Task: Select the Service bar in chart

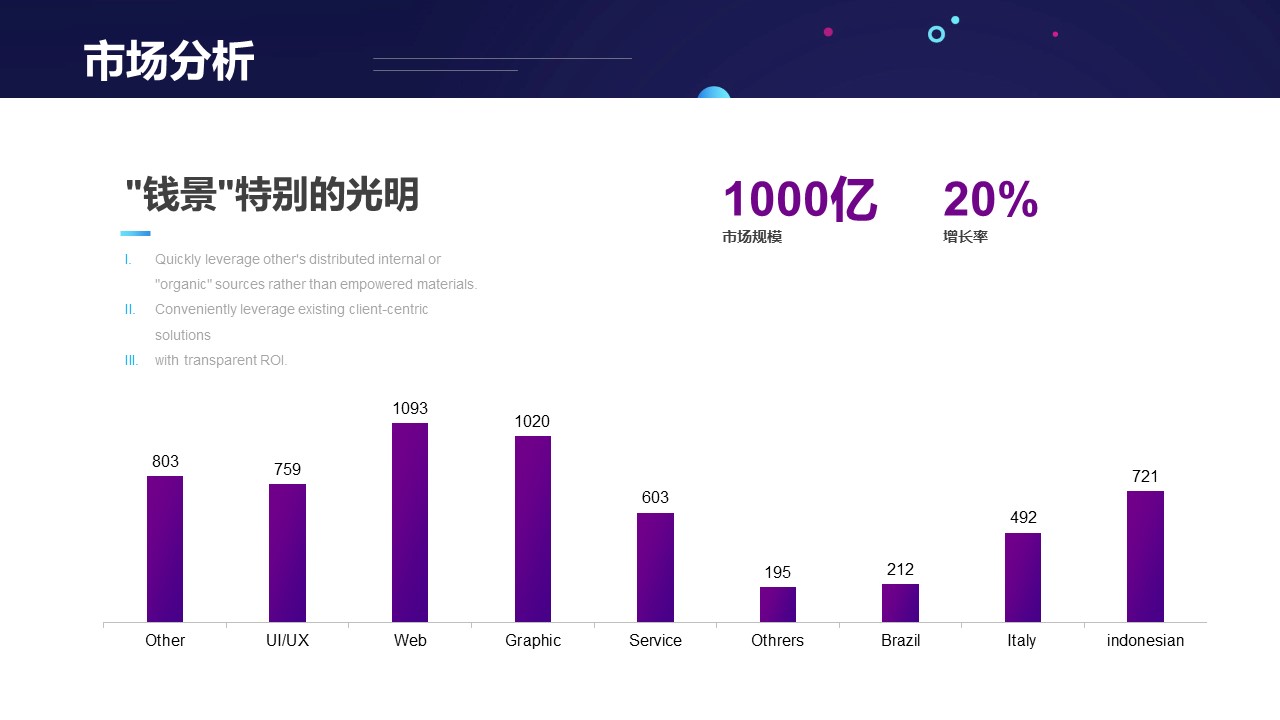Action: click(655, 567)
